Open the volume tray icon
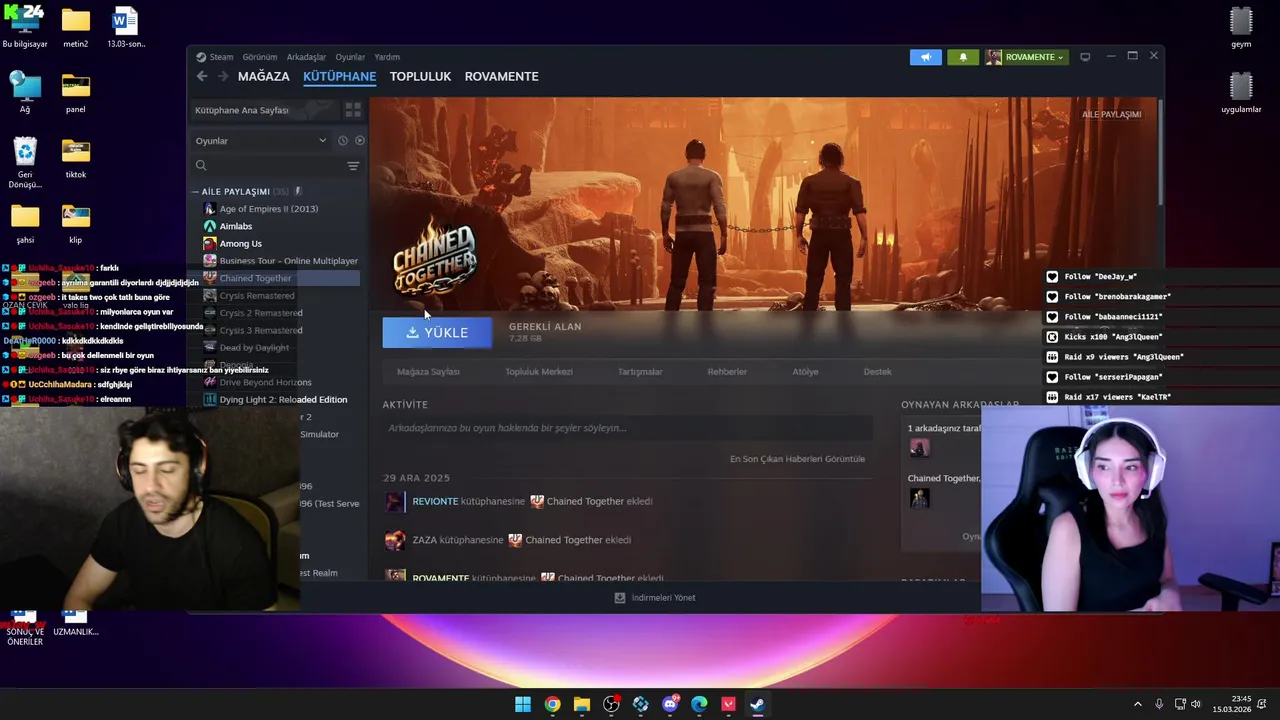 coord(1196,704)
